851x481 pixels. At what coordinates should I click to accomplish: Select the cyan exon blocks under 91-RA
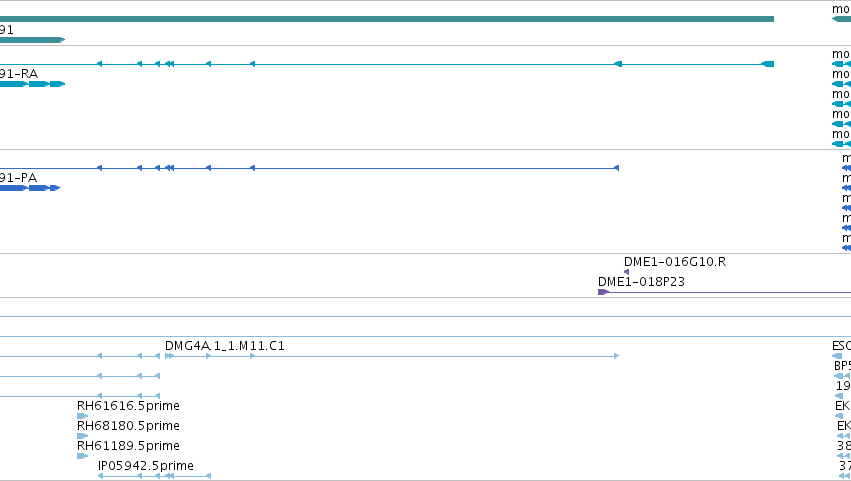click(x=33, y=84)
